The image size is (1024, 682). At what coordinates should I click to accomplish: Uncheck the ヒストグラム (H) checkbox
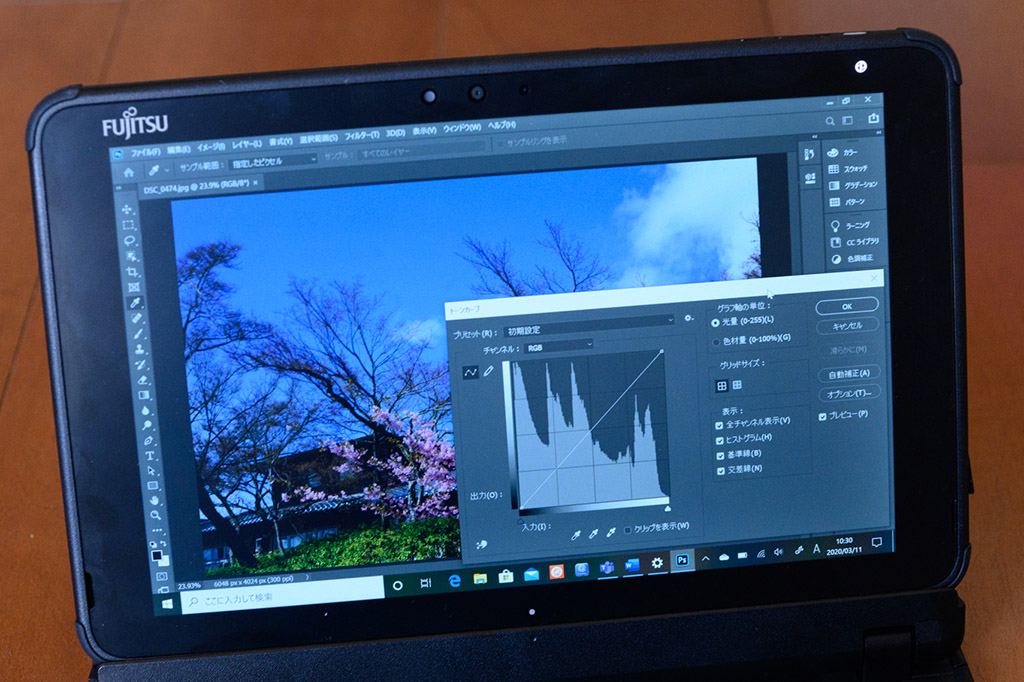pyautogui.click(x=720, y=438)
